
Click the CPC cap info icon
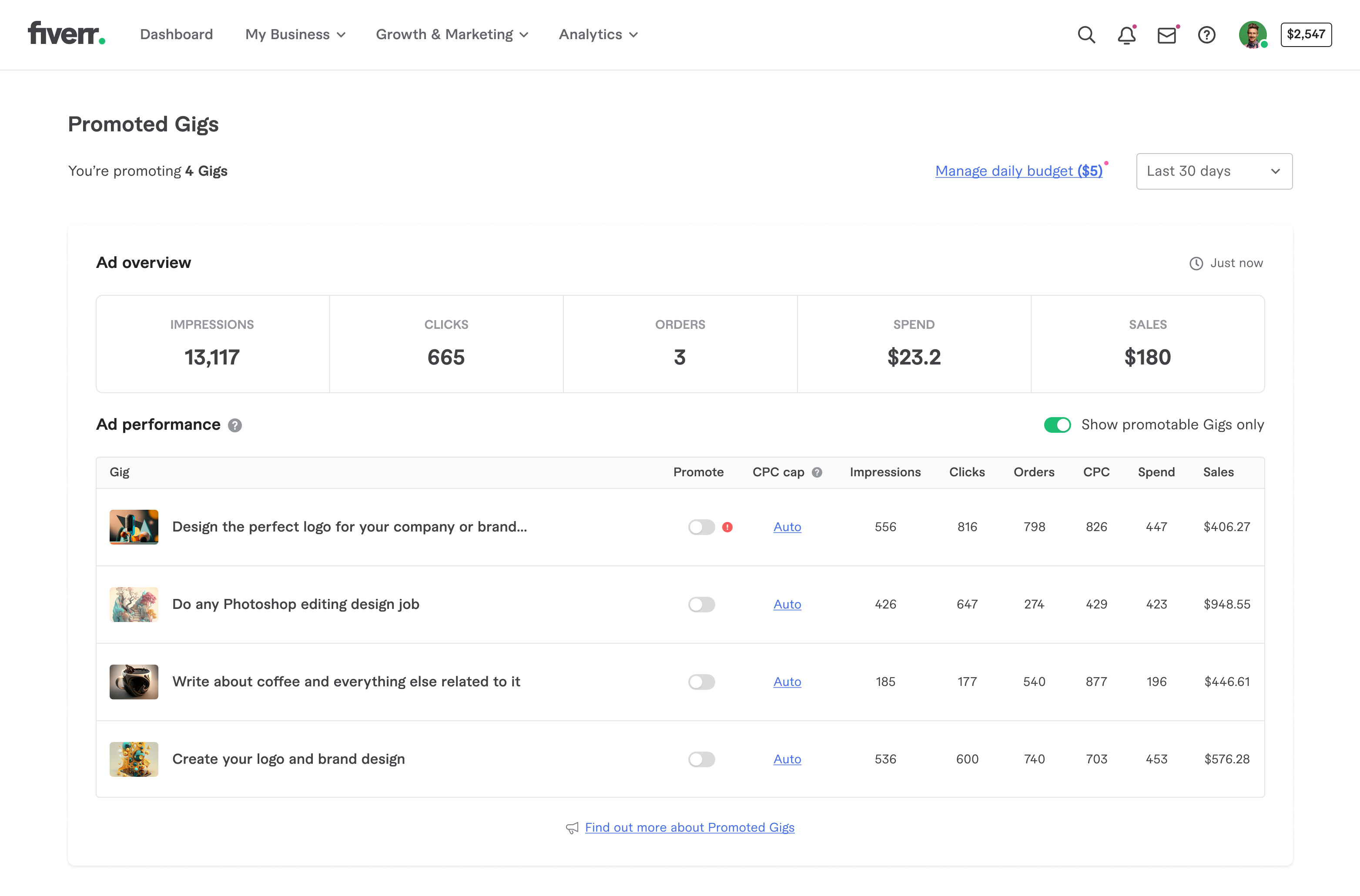click(x=817, y=472)
